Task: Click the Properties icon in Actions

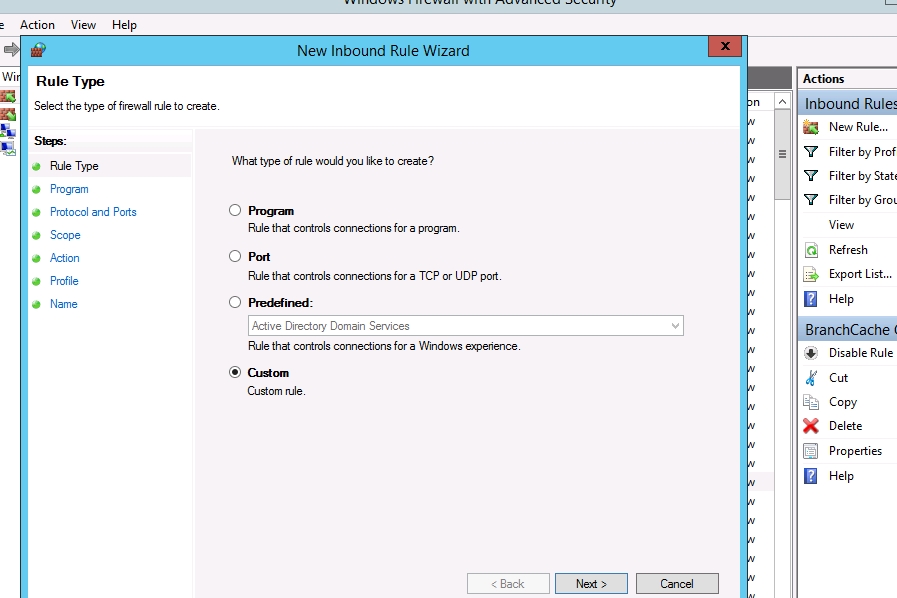Action: click(811, 451)
